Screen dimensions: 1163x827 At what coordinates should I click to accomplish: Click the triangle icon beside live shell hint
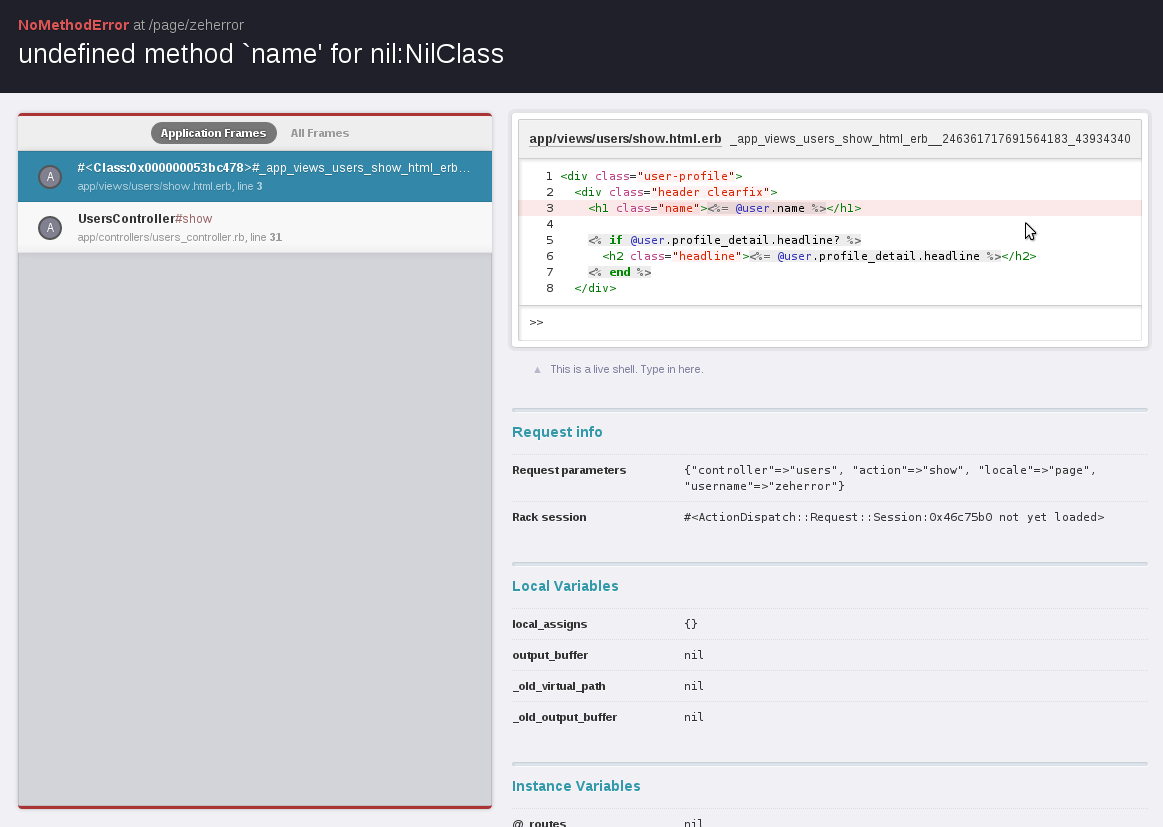[538, 369]
